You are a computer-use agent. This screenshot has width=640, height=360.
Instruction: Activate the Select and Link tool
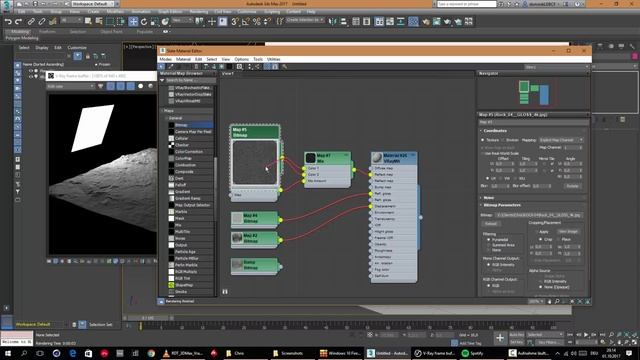31,22
